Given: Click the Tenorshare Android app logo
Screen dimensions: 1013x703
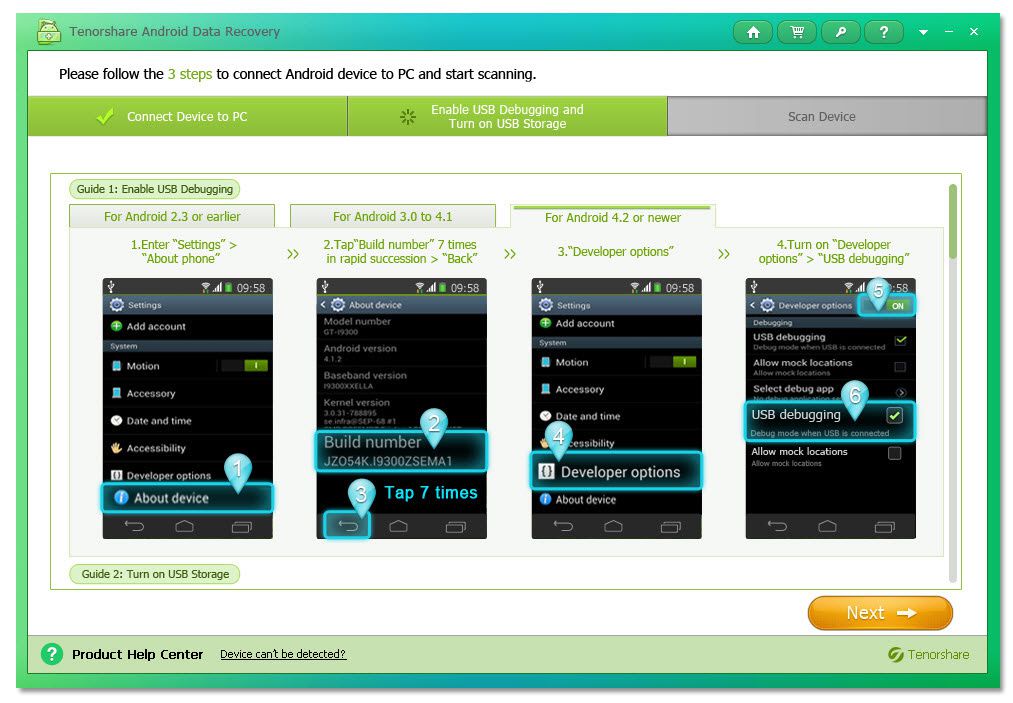Looking at the screenshot, I should click(48, 32).
